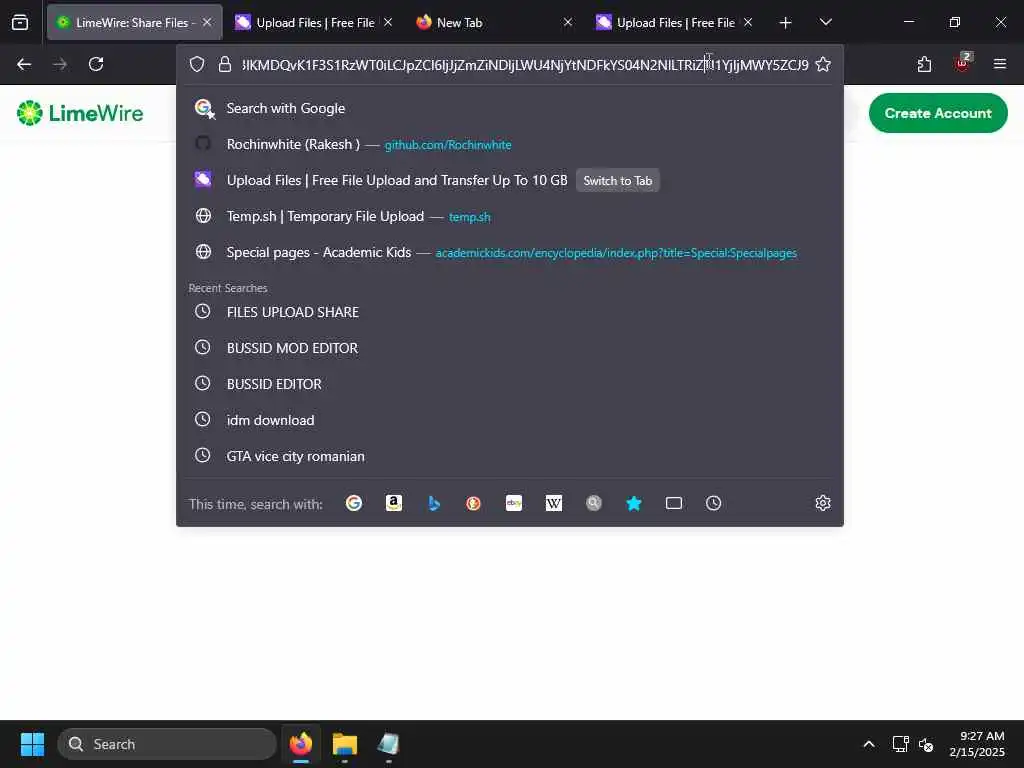Click the Switch to Tab button
1024x768 pixels.
coord(618,181)
